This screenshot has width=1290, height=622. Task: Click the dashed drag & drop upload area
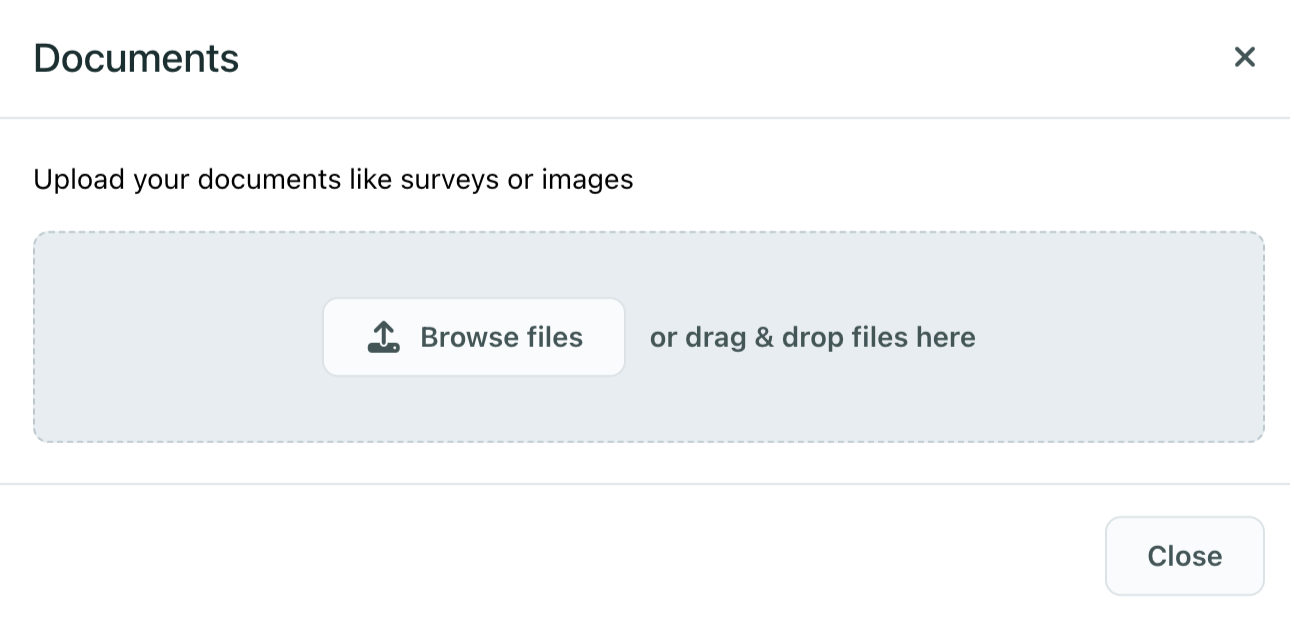(649, 337)
